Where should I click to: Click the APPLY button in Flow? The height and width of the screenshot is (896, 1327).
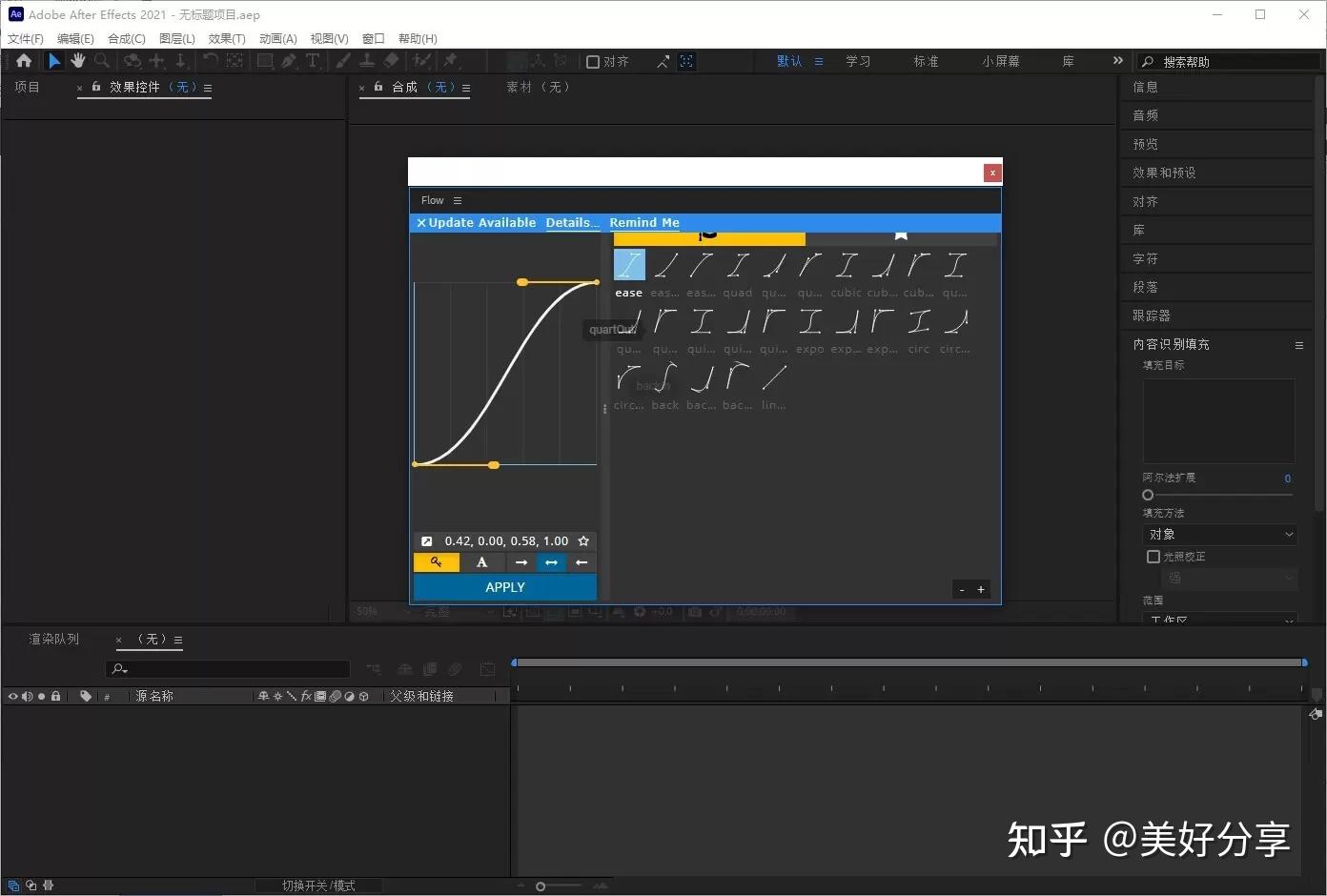(504, 586)
